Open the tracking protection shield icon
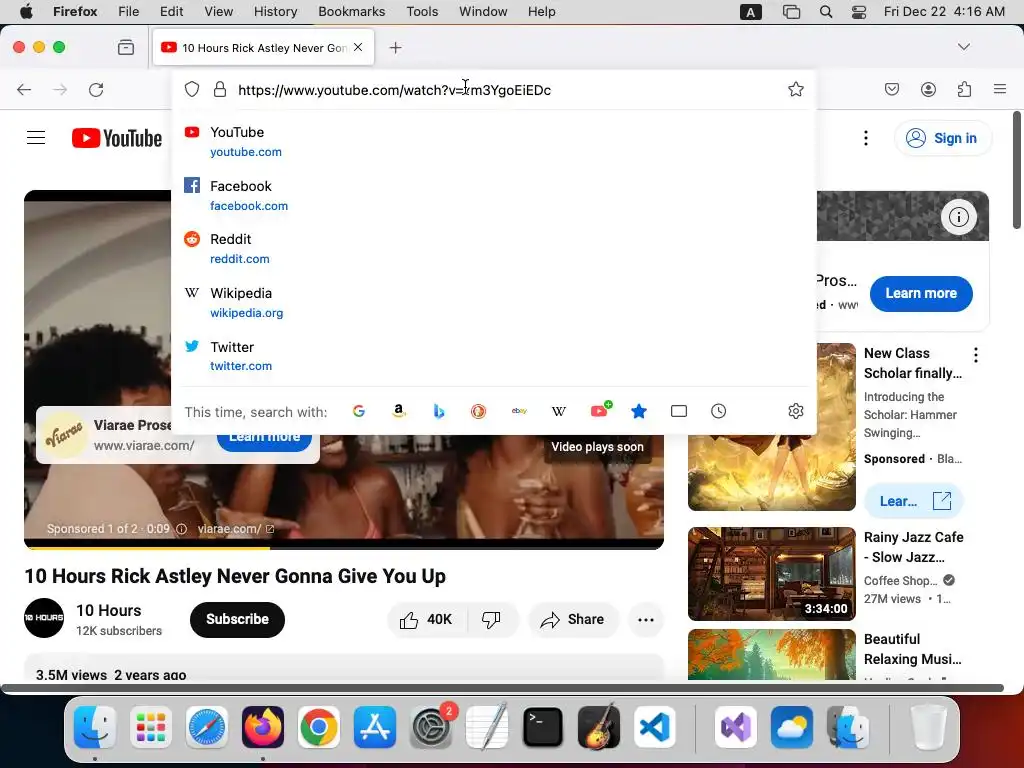This screenshot has height=768, width=1024. [x=191, y=89]
